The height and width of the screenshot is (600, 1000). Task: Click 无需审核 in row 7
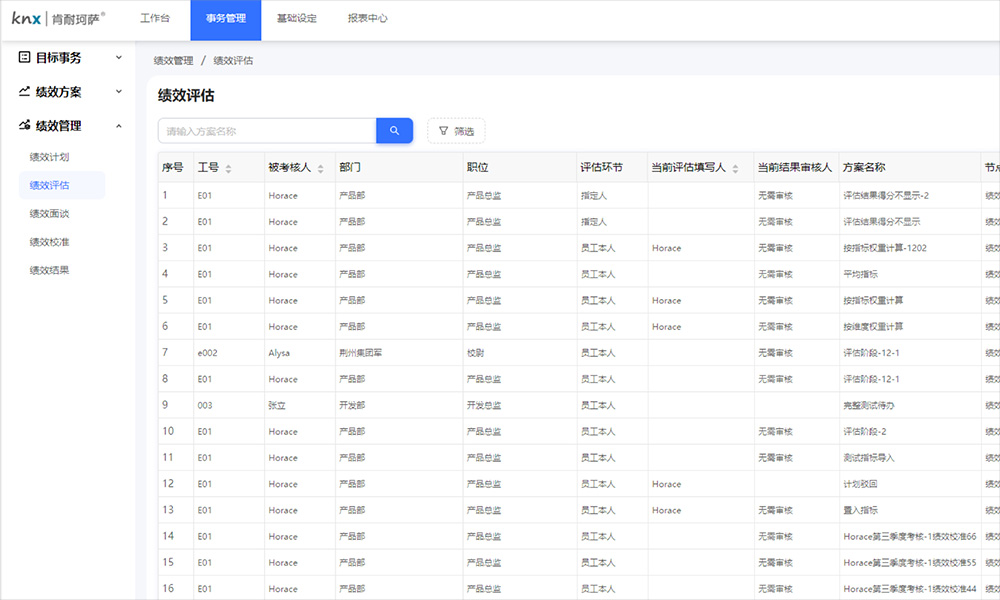(775, 353)
